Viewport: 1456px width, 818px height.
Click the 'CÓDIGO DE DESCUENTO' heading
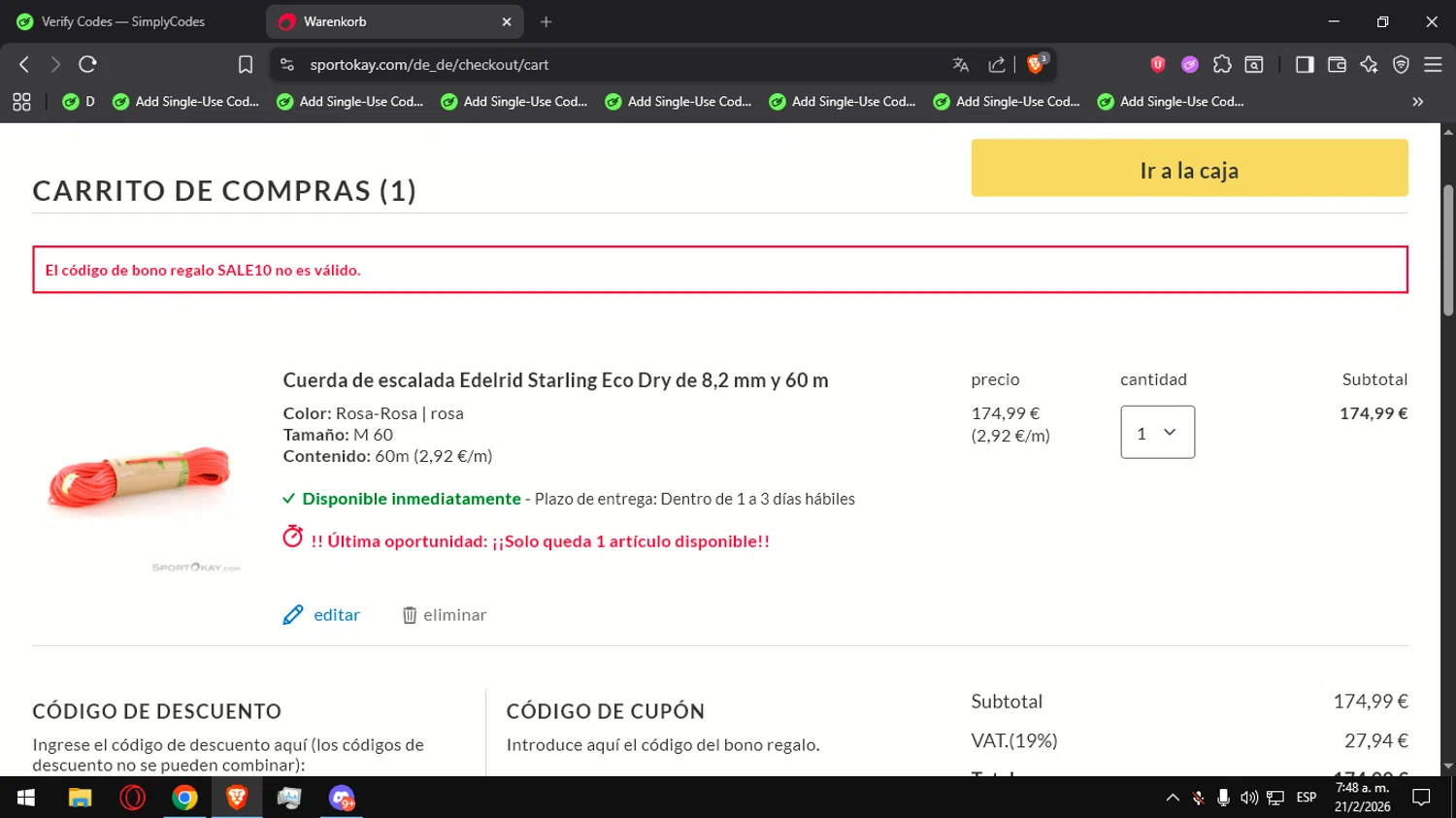pos(157,711)
